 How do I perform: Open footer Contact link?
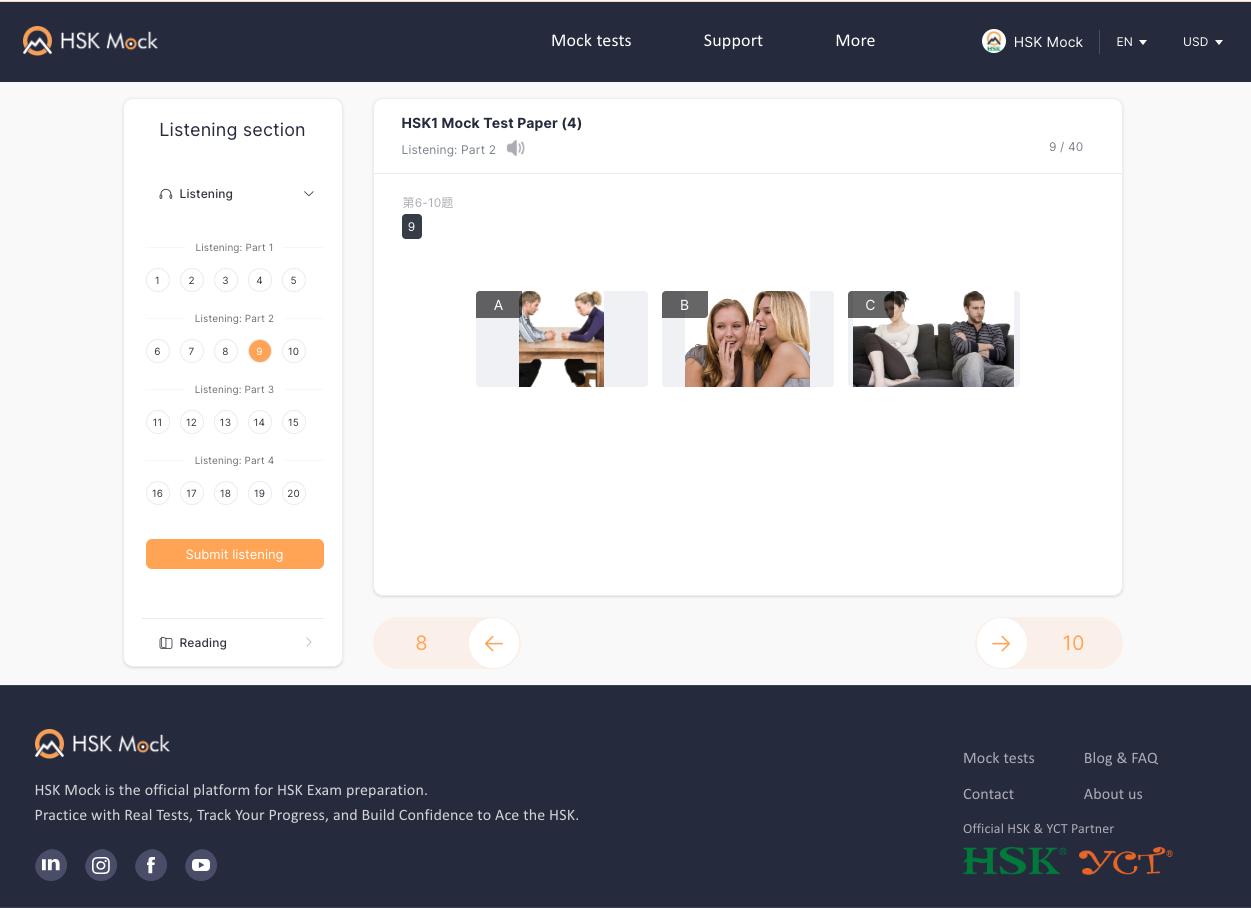[x=988, y=794]
